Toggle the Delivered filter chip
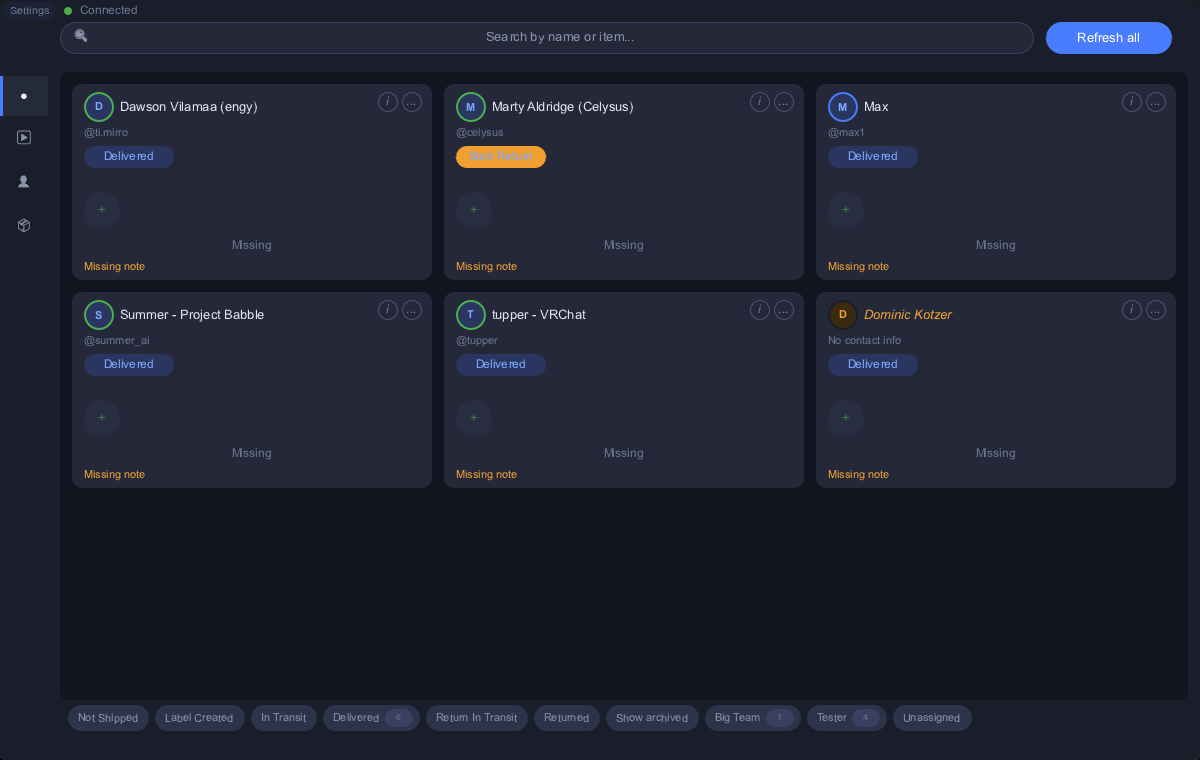This screenshot has width=1200, height=760. (x=371, y=718)
